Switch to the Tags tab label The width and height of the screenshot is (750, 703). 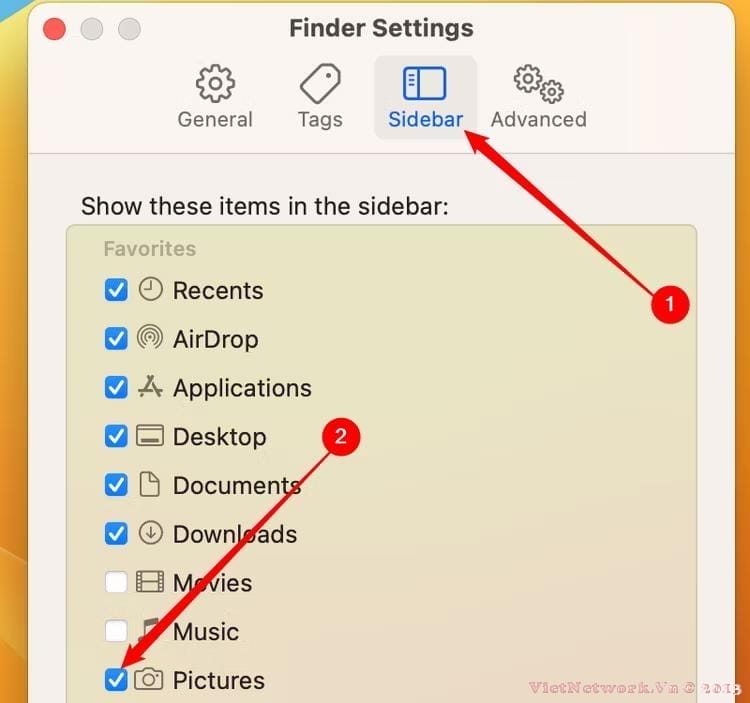tap(320, 120)
